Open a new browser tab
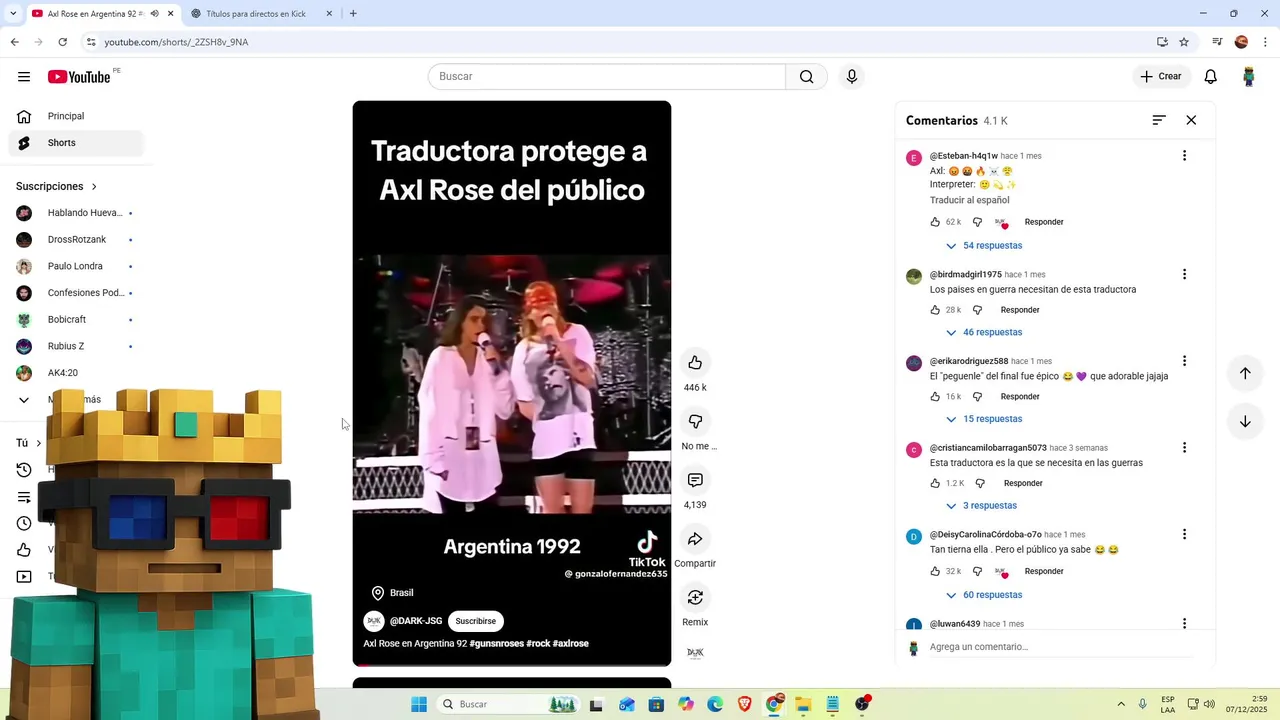 click(353, 14)
